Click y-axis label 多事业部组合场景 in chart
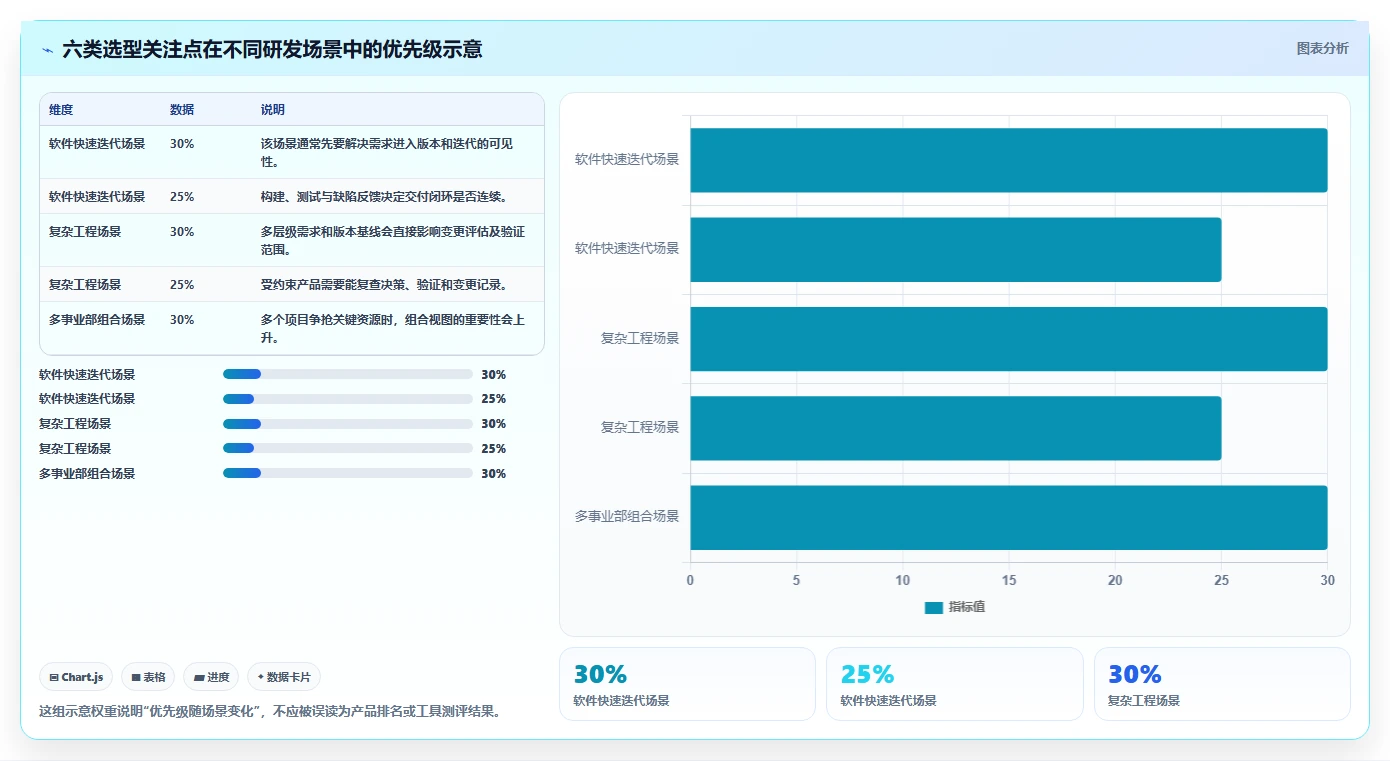The height and width of the screenshot is (761, 1390). (627, 517)
